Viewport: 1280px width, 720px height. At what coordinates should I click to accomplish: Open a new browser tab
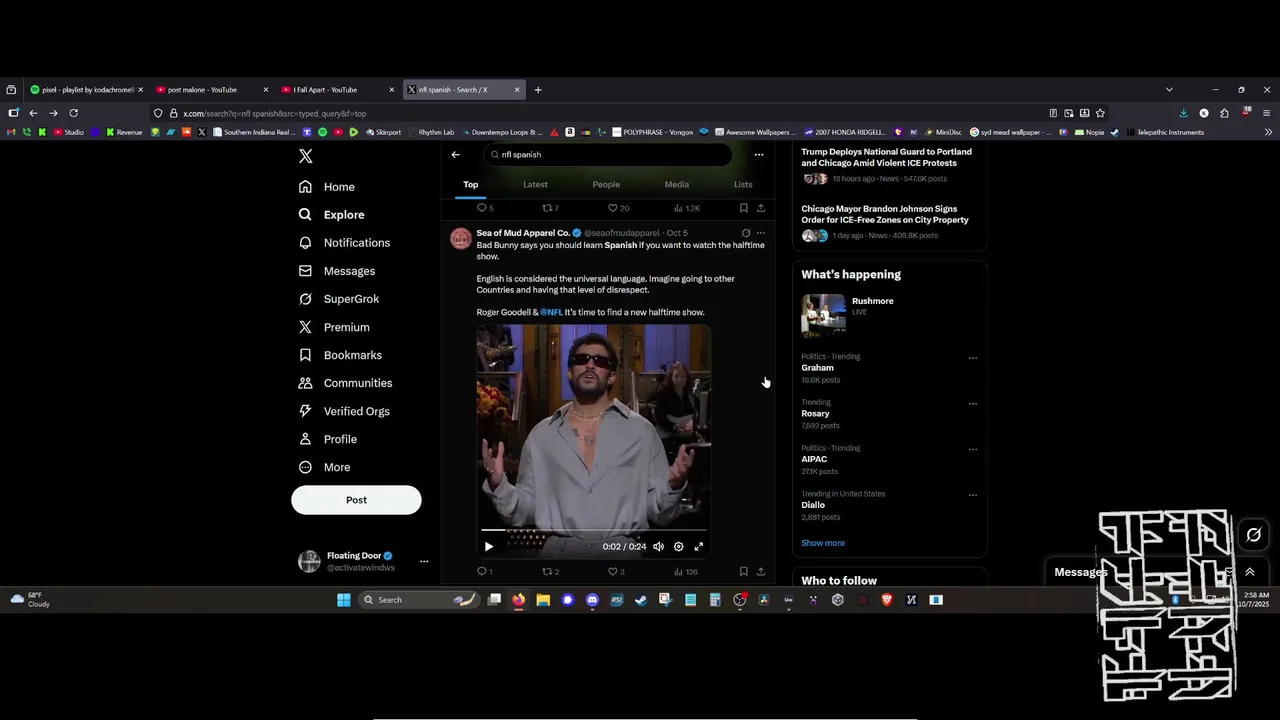click(538, 90)
